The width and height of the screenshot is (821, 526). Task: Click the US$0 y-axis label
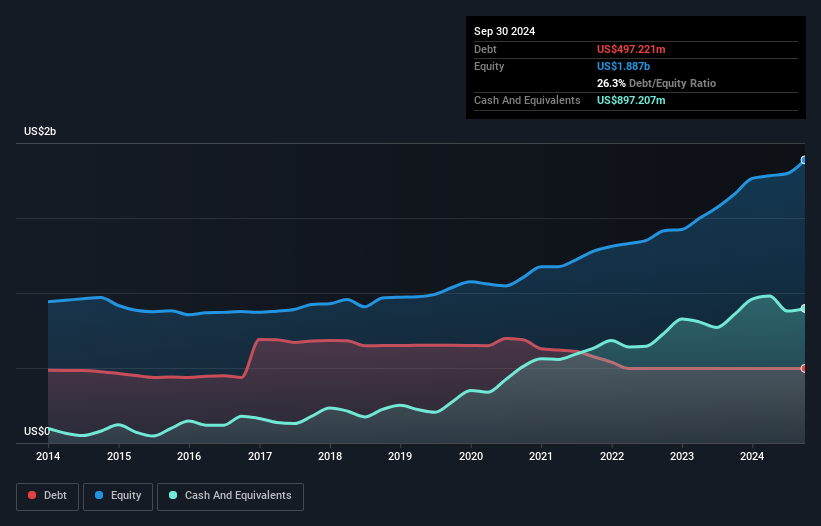[37, 431]
